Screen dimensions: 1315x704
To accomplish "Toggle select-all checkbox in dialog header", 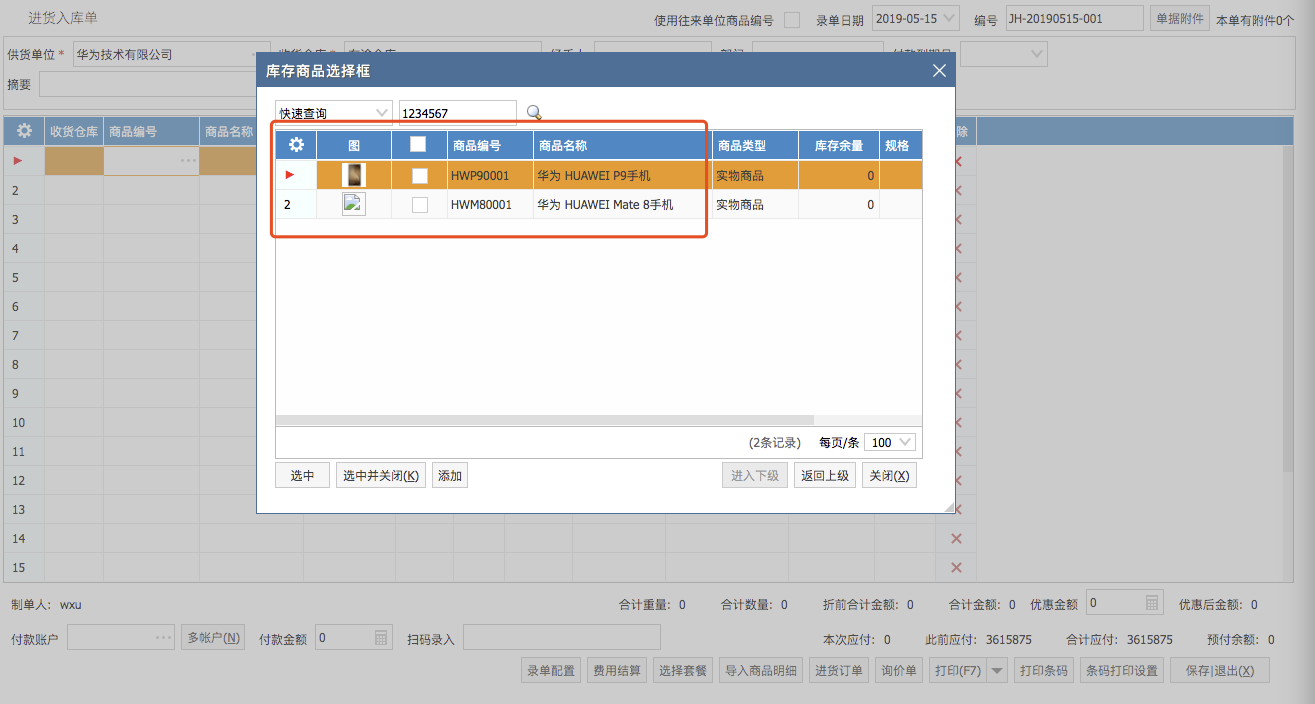I will tap(418, 145).
